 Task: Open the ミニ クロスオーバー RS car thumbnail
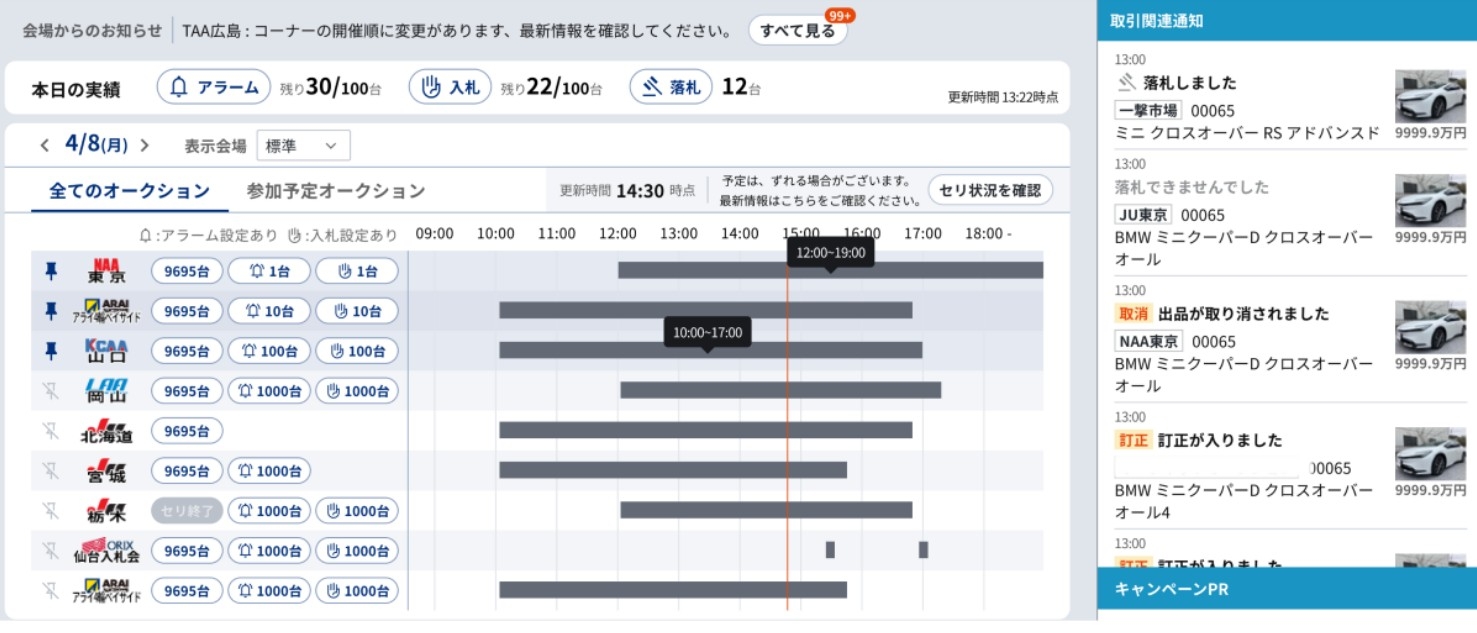click(1430, 97)
